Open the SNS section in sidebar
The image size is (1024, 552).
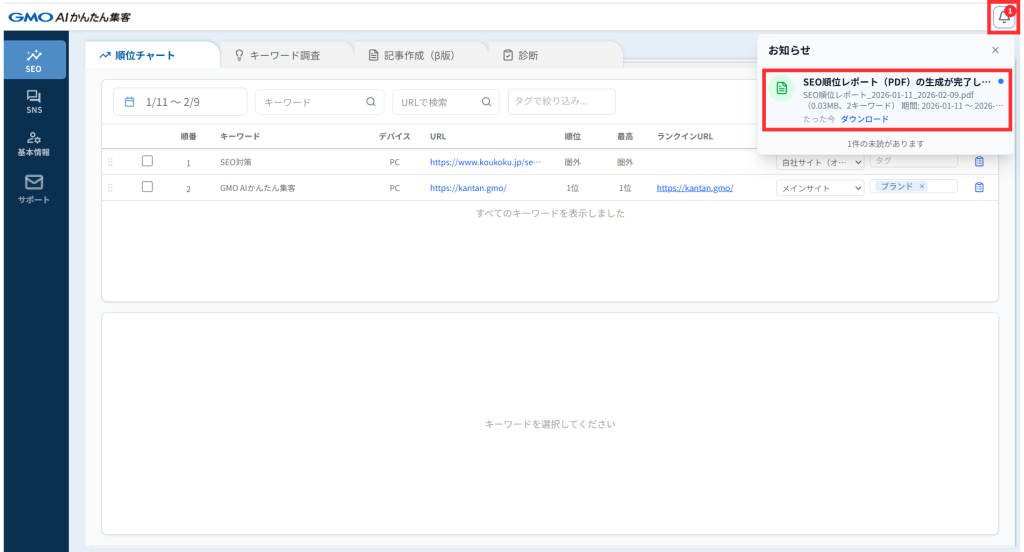(x=34, y=101)
